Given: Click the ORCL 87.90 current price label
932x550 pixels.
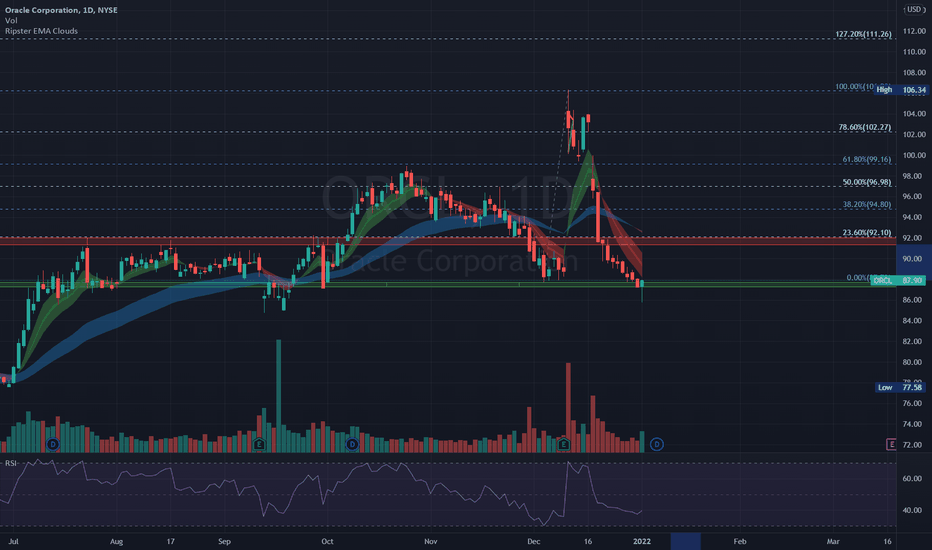Looking at the screenshot, I should 898,280.
